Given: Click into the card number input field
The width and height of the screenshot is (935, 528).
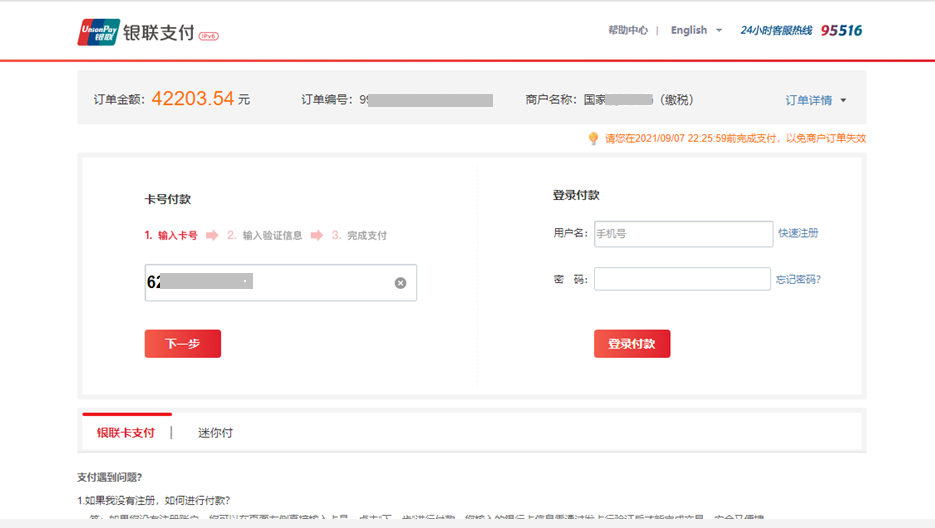Looking at the screenshot, I should tap(280, 283).
